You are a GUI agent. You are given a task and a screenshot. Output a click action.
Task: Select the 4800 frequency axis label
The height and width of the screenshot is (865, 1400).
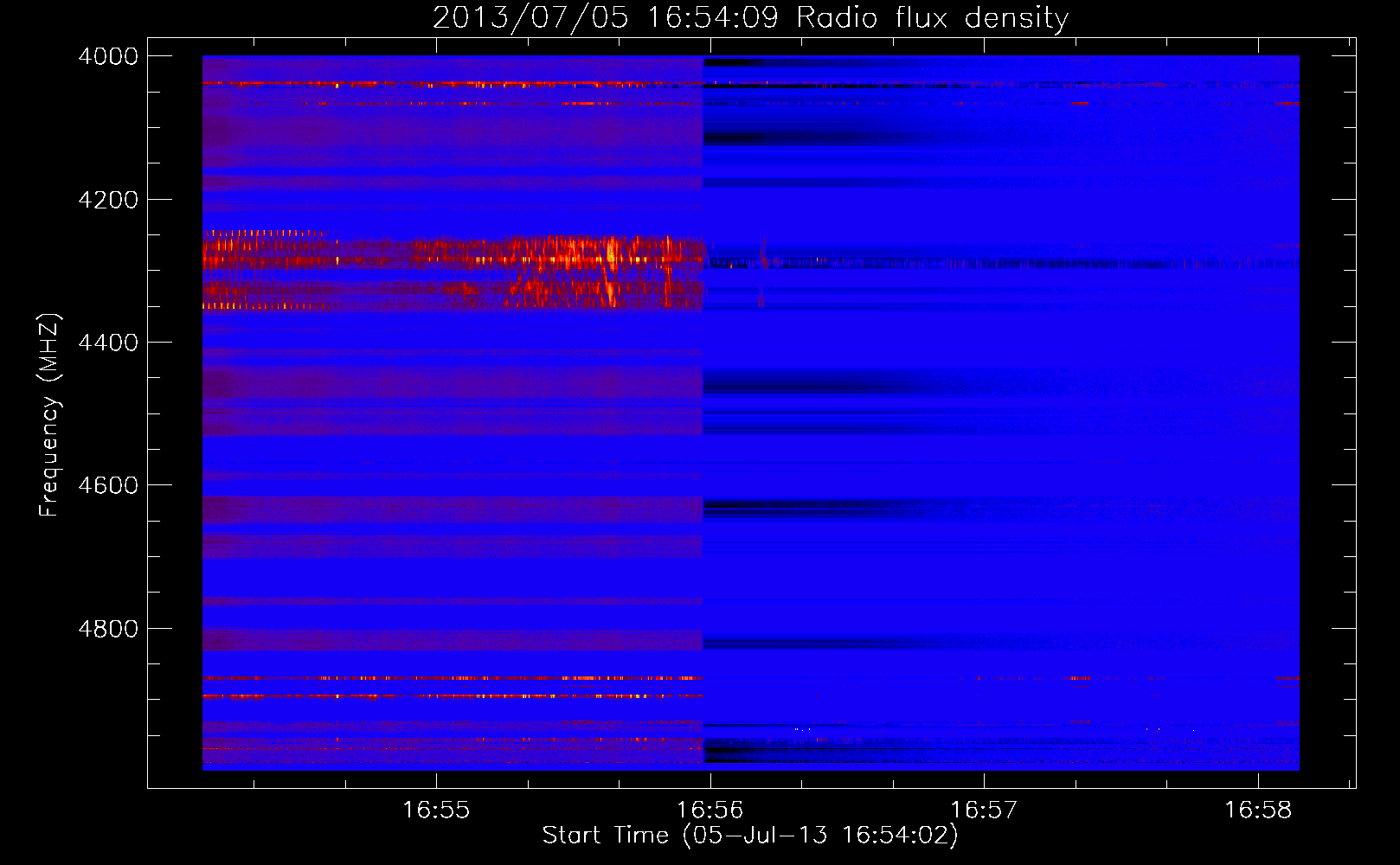[108, 629]
